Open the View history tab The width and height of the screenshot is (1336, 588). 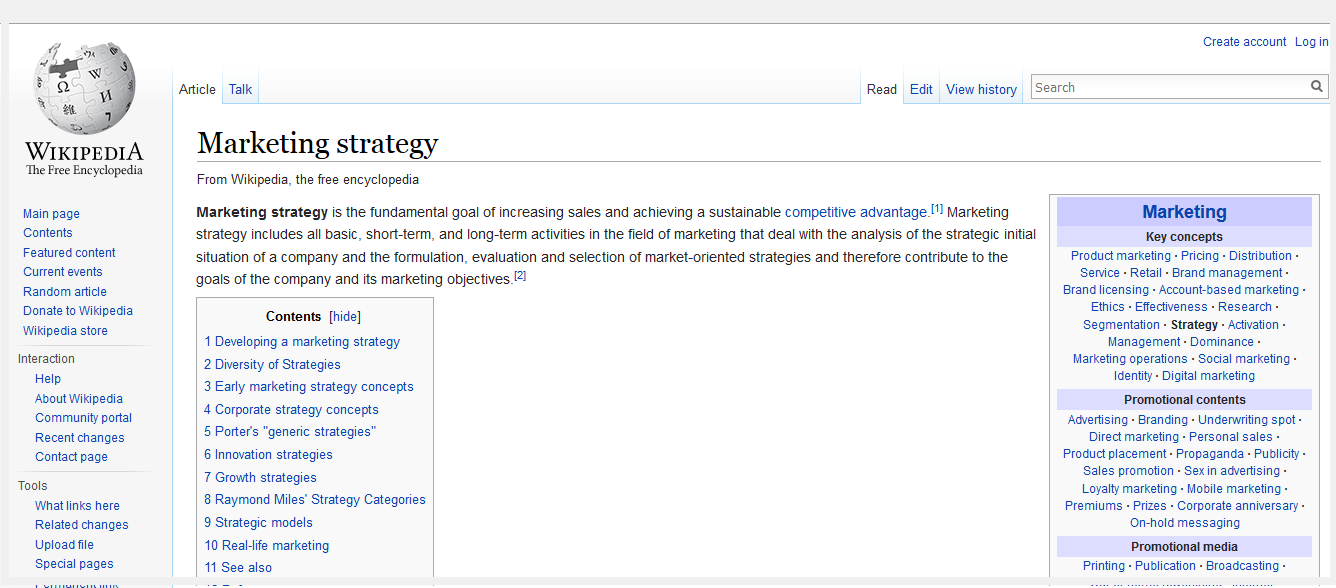point(981,89)
